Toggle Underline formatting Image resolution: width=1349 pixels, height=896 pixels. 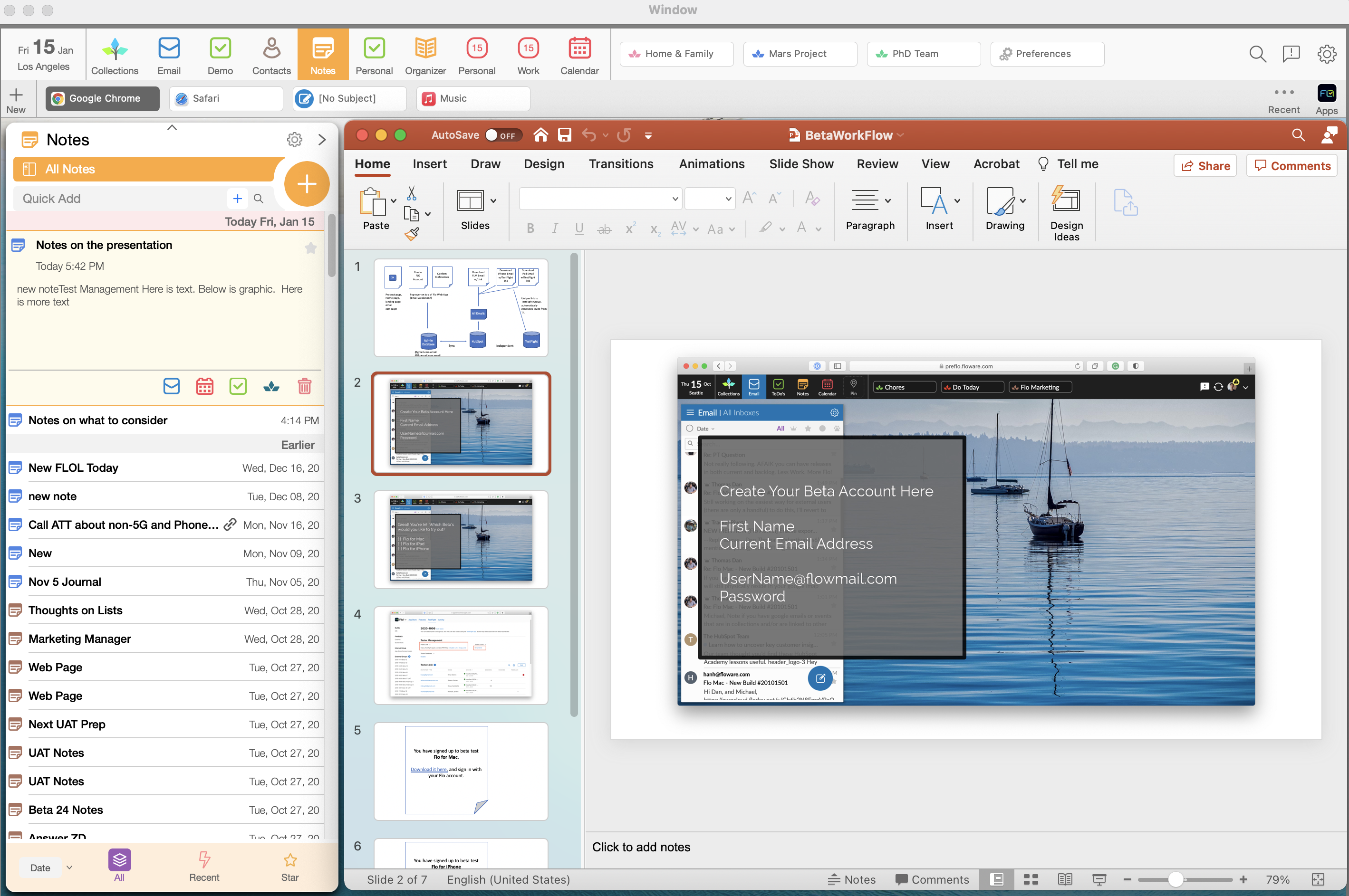(579, 229)
